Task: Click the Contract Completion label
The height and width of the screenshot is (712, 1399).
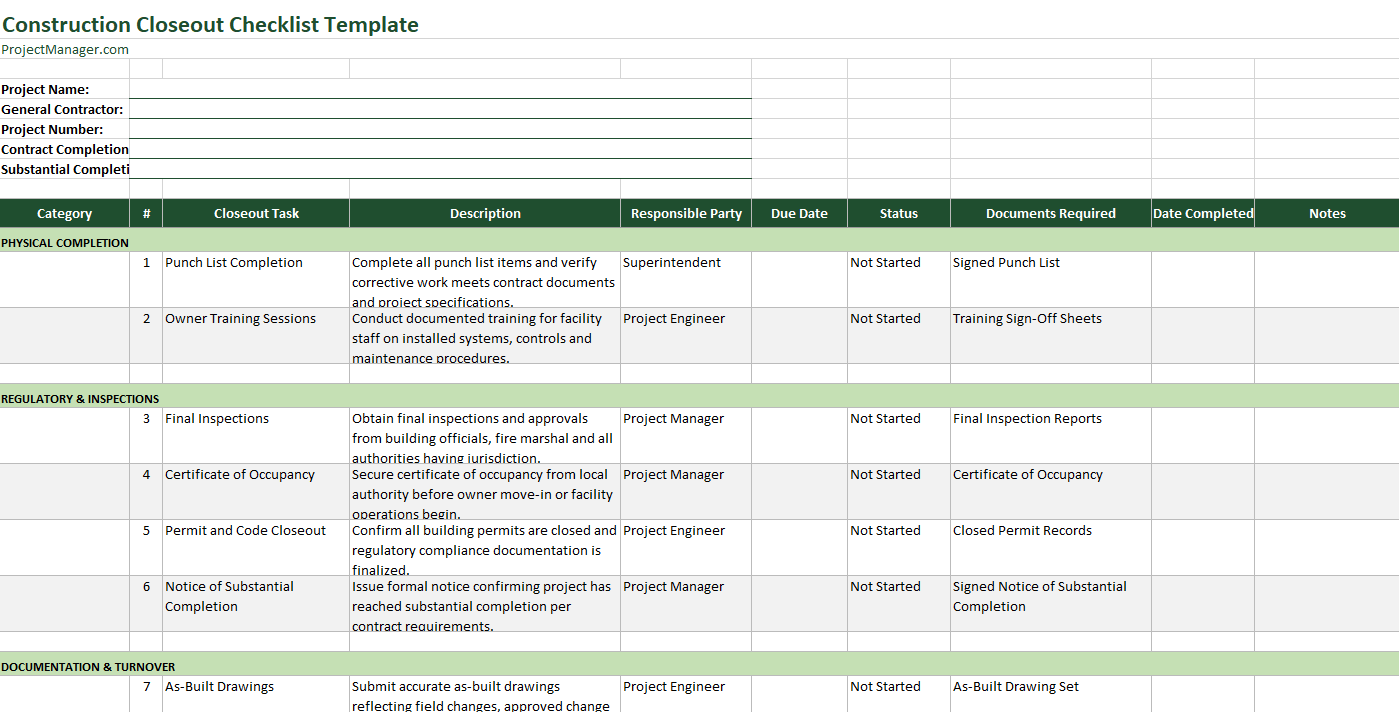Action: coord(65,149)
